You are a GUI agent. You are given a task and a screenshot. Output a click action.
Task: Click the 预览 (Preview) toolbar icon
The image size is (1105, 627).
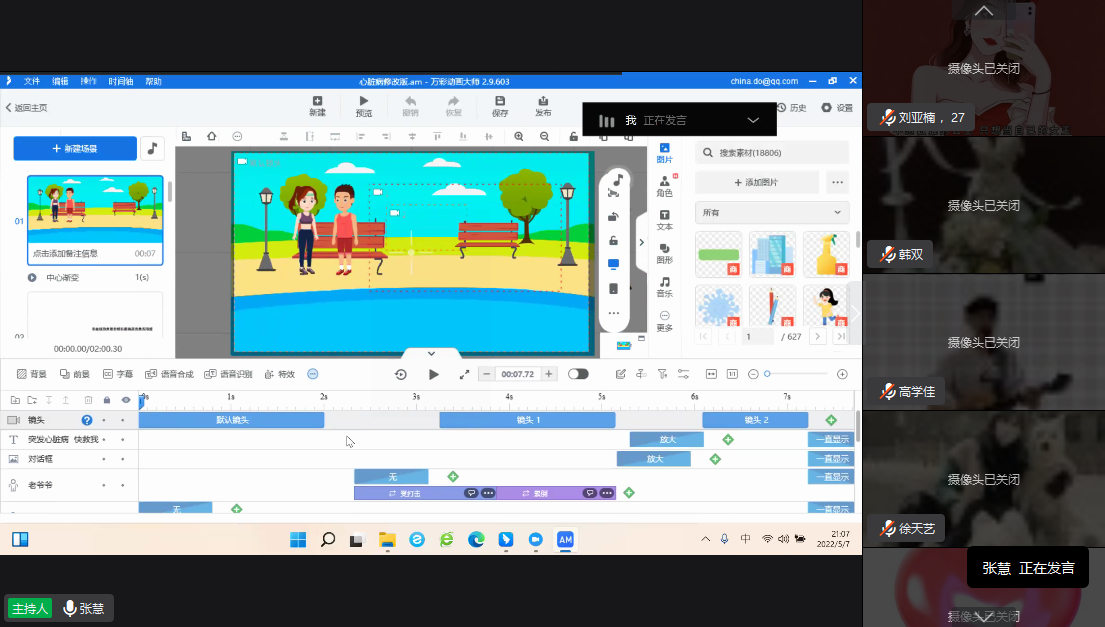364,106
